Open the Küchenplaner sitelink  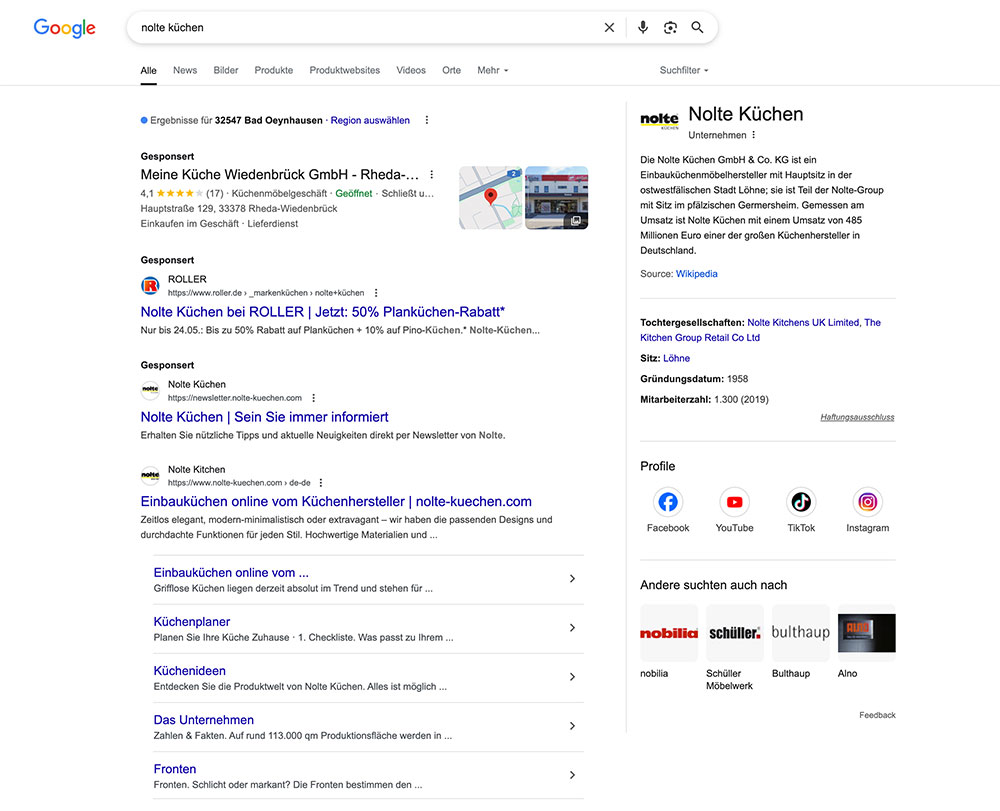191,622
